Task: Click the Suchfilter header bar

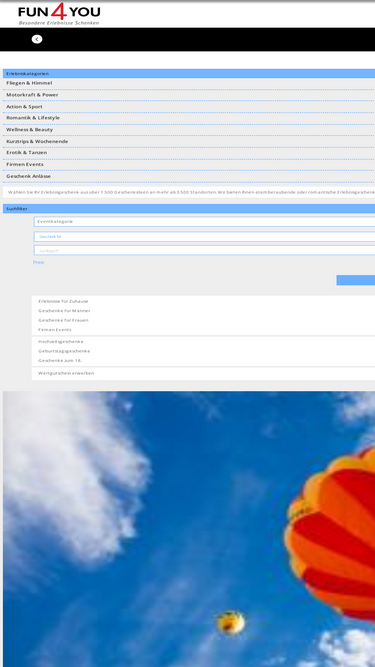Action: click(x=189, y=209)
